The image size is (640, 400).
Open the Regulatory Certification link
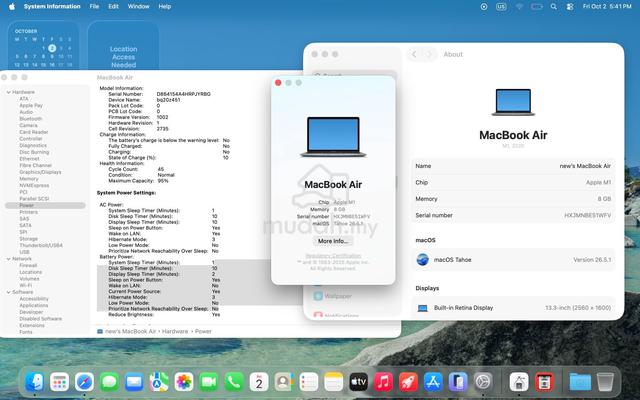[x=333, y=256]
